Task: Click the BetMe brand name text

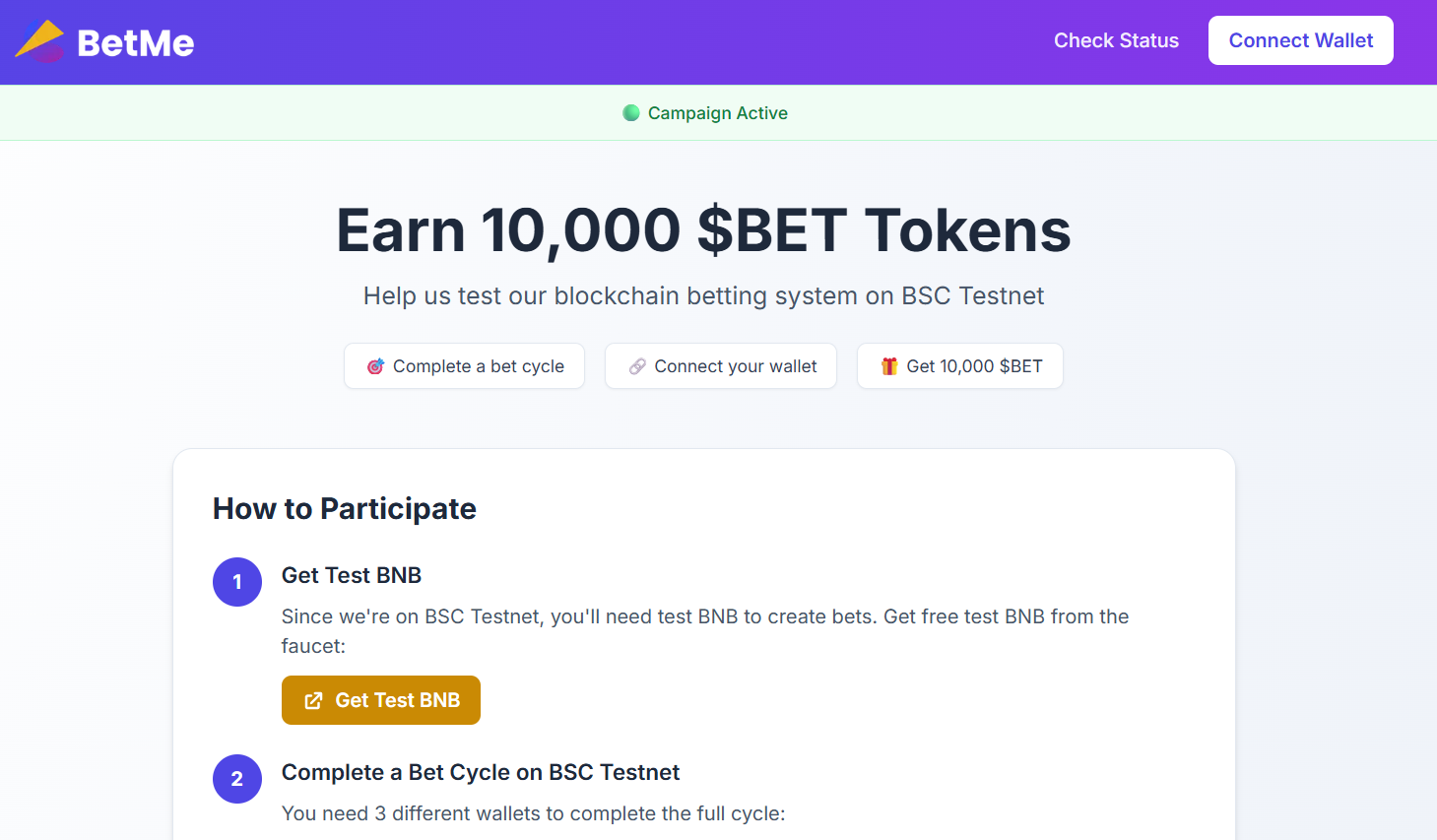Action: point(136,42)
